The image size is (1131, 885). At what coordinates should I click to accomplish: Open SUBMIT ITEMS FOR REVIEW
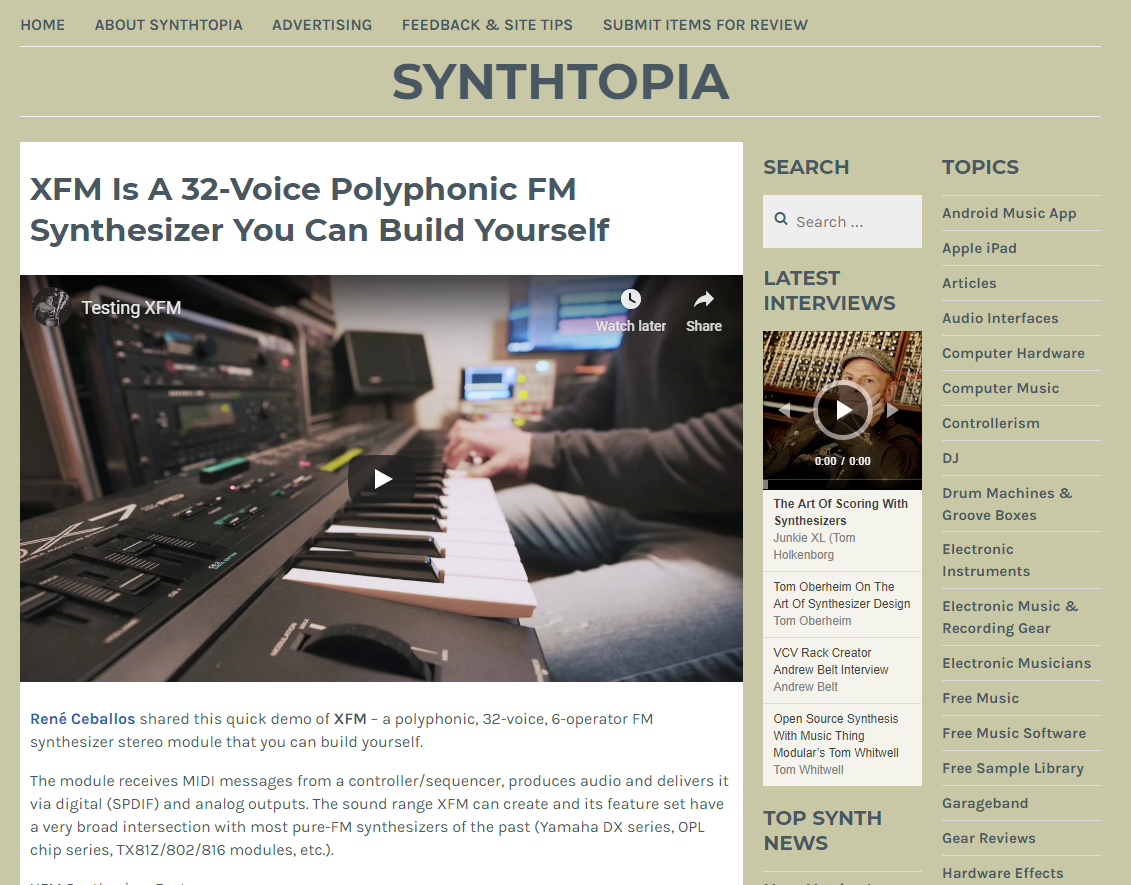(705, 25)
